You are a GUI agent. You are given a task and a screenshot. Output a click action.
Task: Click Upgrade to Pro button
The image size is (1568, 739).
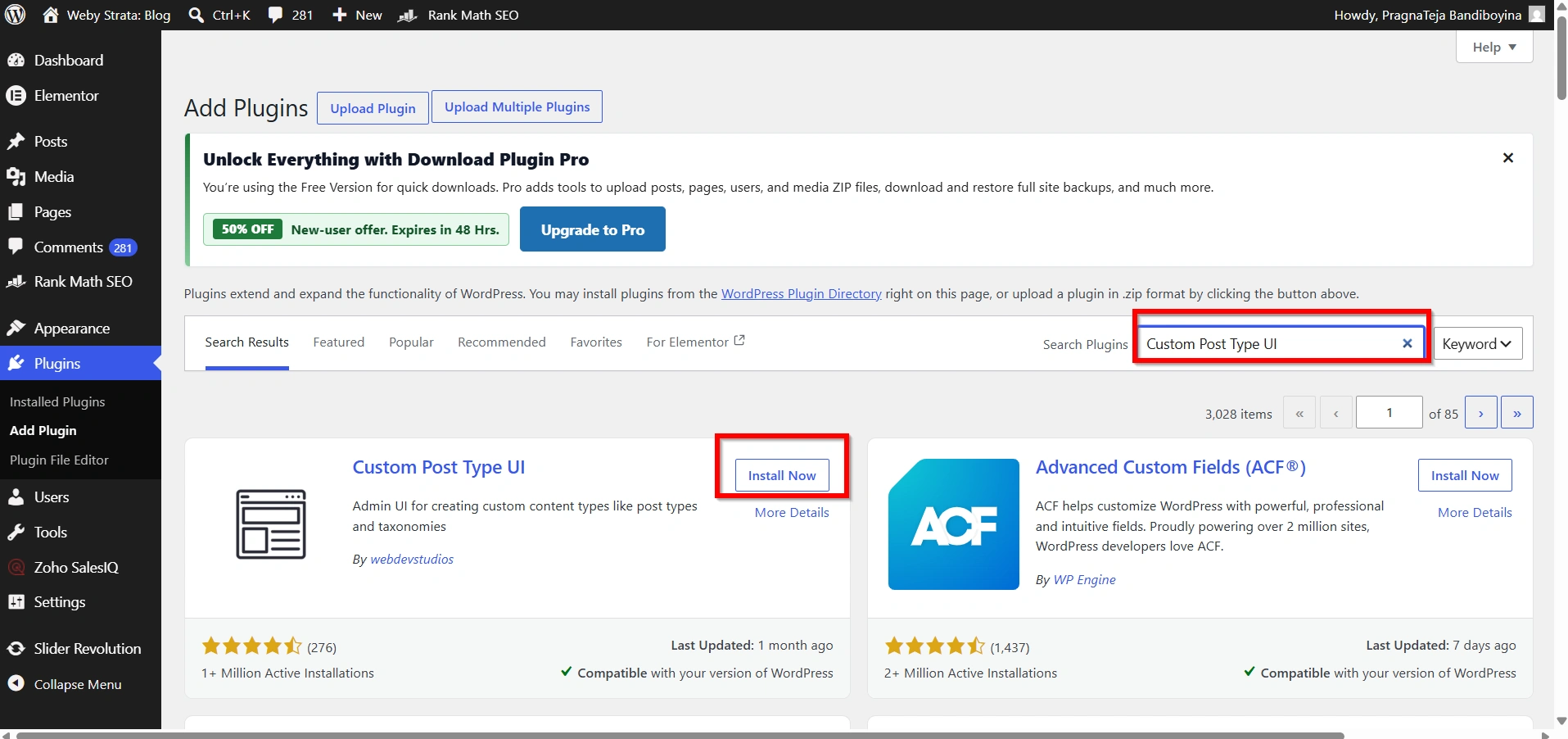[593, 229]
